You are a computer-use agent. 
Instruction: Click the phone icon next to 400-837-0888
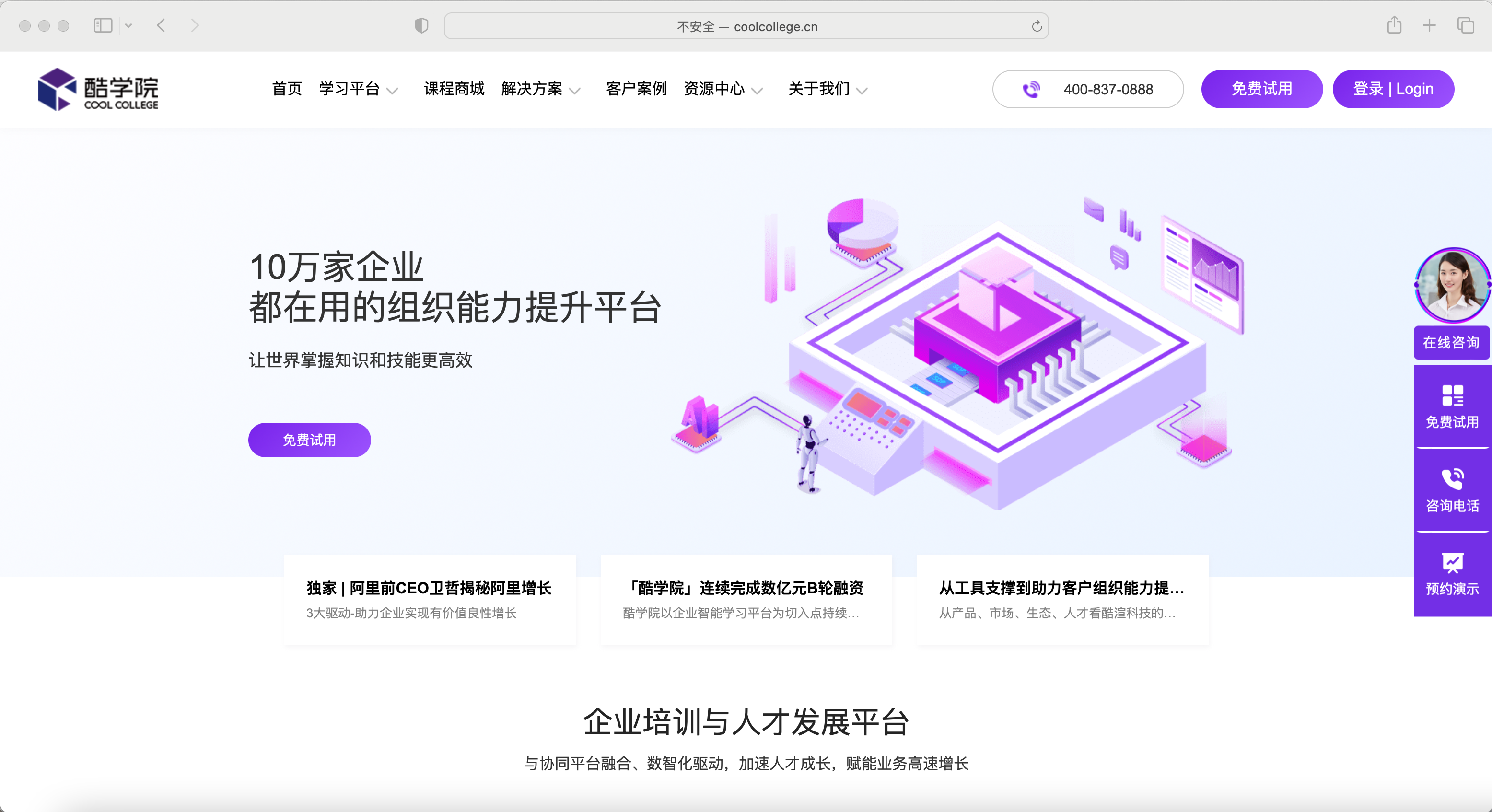[x=1032, y=89]
